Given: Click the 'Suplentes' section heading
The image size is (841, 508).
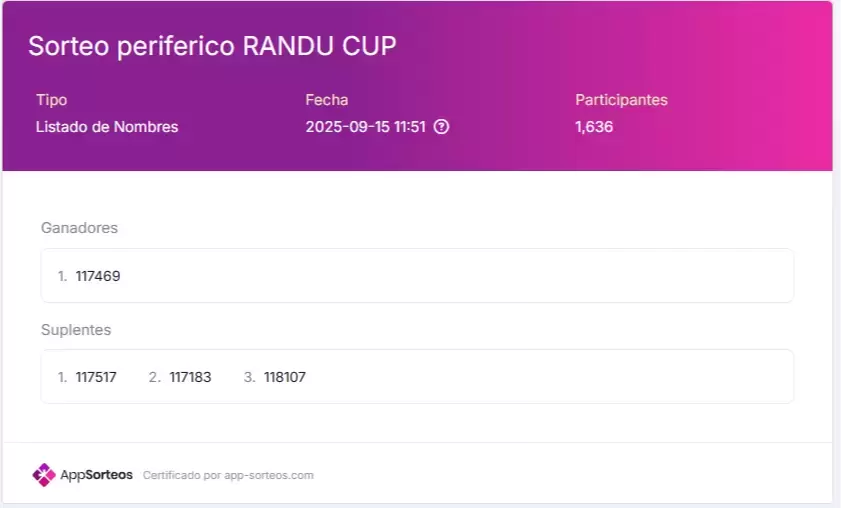Looking at the screenshot, I should [76, 329].
